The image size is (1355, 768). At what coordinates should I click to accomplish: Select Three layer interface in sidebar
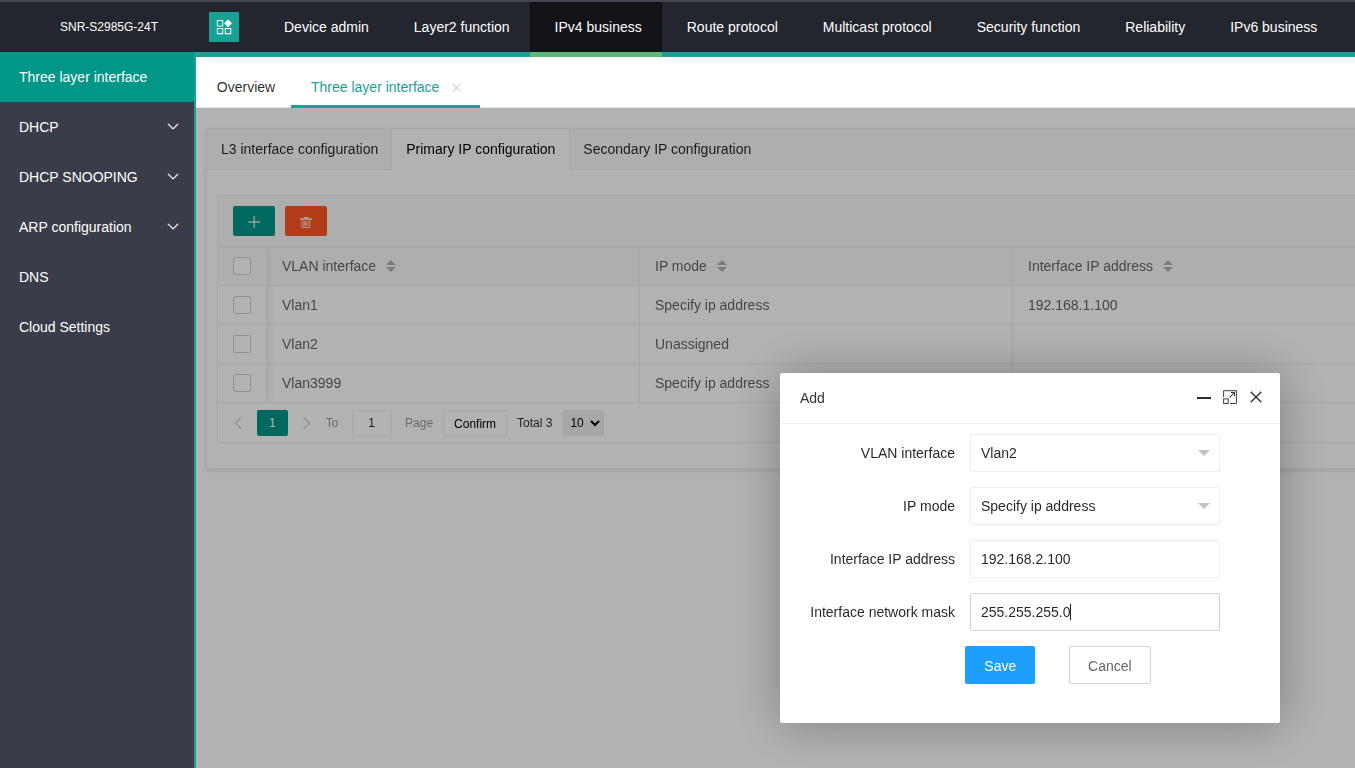pos(97,77)
